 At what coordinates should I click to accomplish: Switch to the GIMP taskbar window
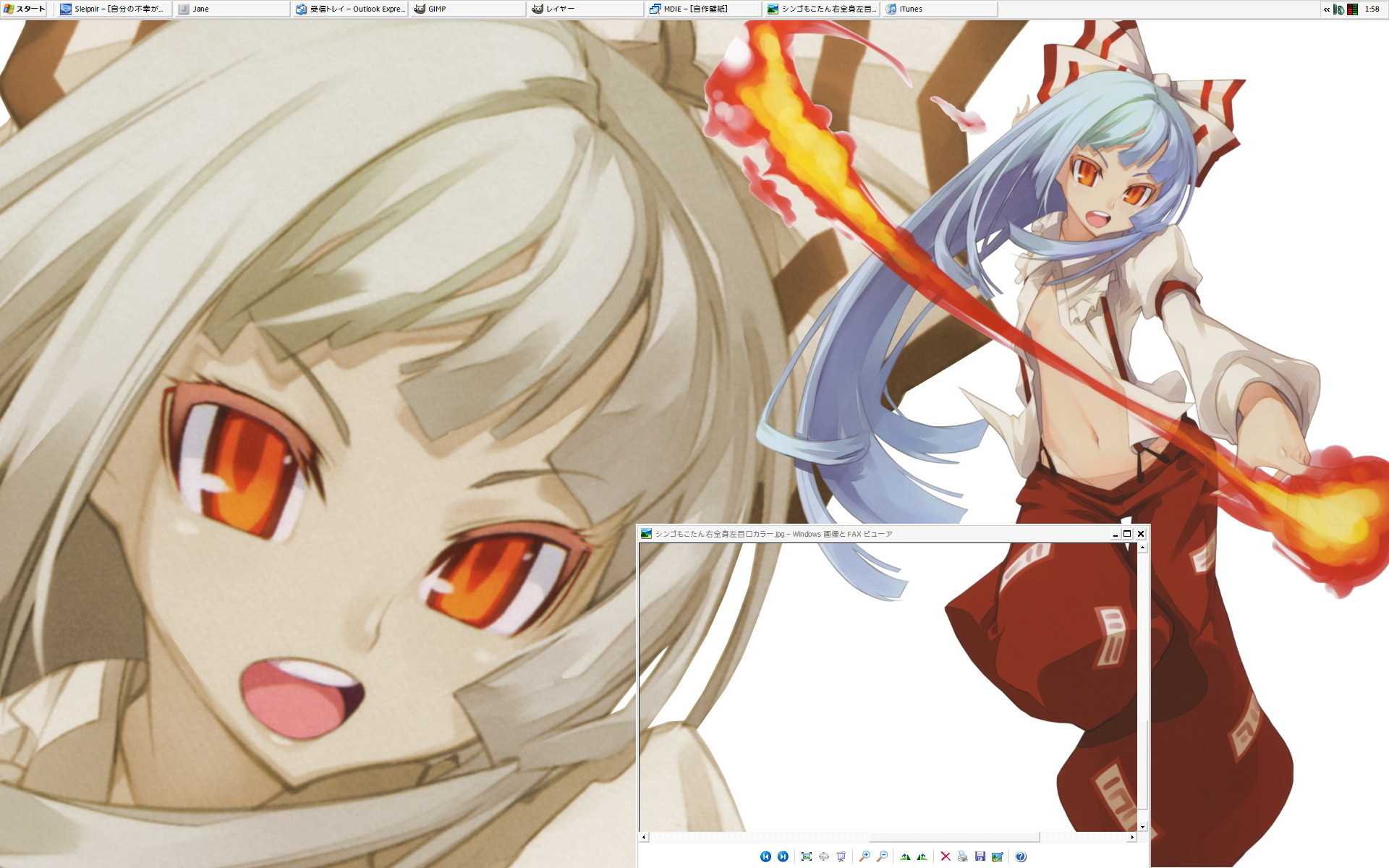[467, 9]
